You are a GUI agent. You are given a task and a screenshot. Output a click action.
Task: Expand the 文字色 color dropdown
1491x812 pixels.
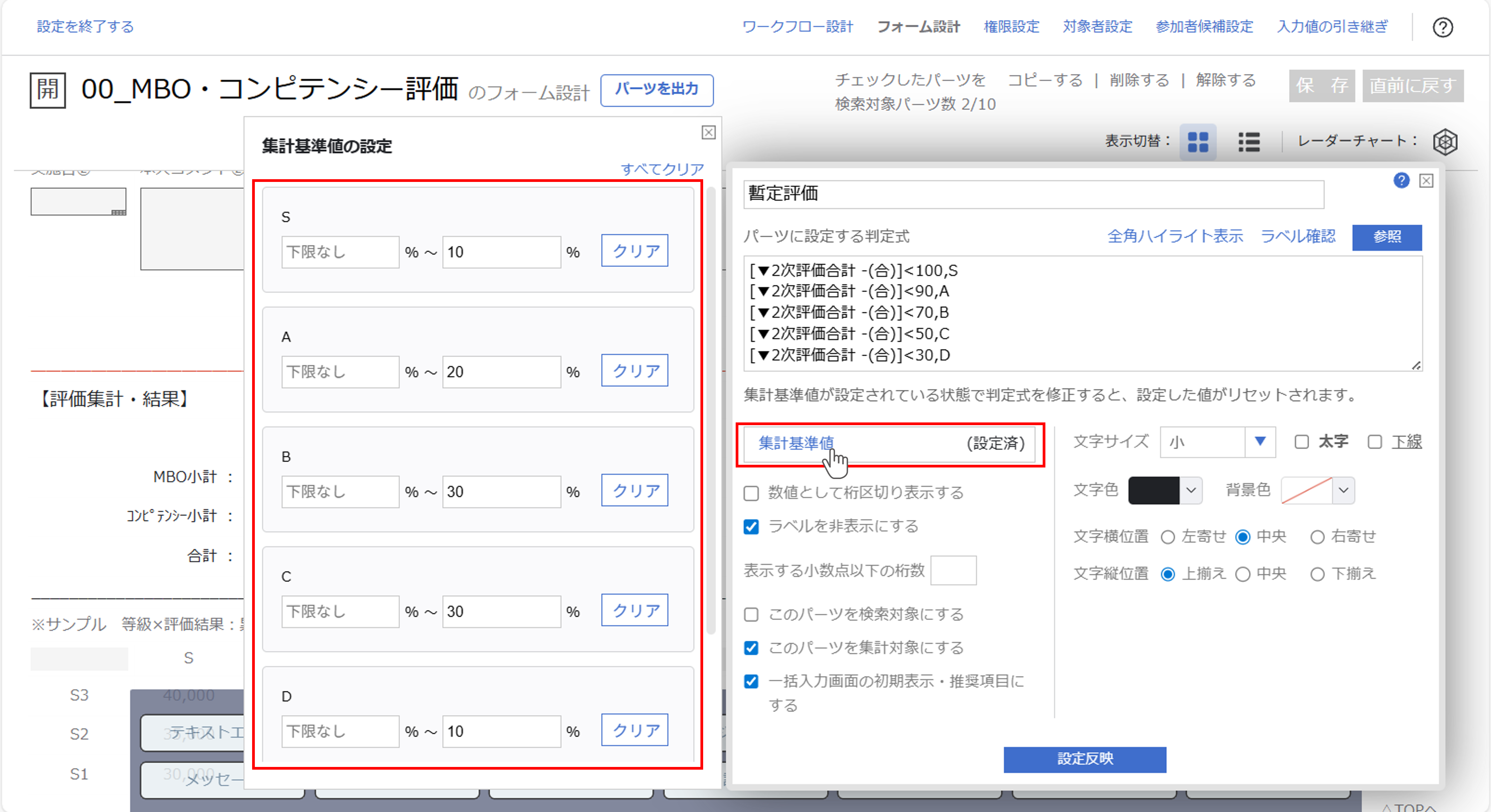point(1191,490)
